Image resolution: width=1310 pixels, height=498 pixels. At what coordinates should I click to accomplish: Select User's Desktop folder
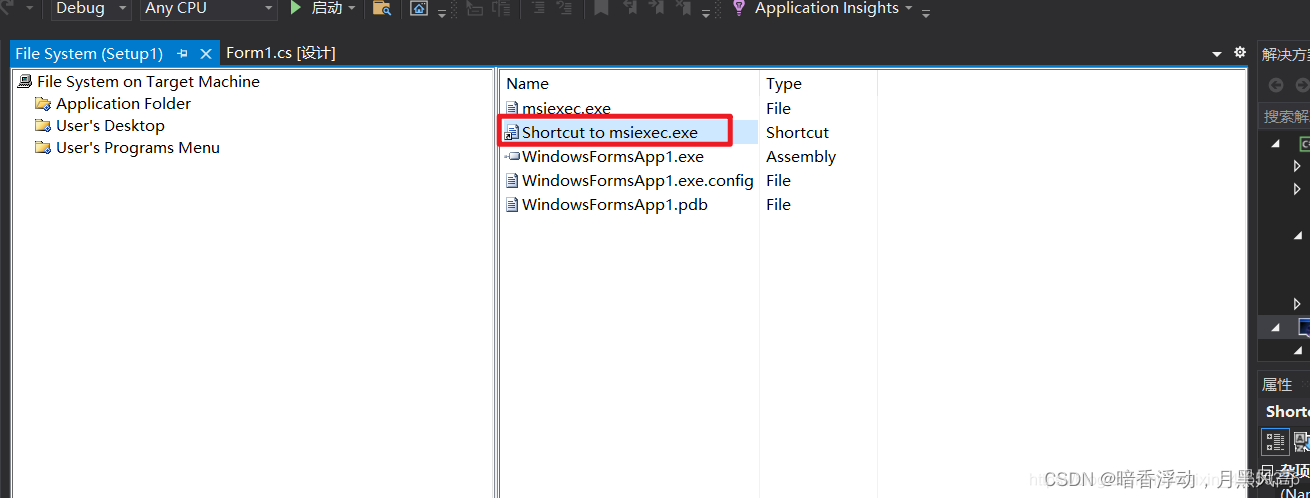(x=110, y=126)
